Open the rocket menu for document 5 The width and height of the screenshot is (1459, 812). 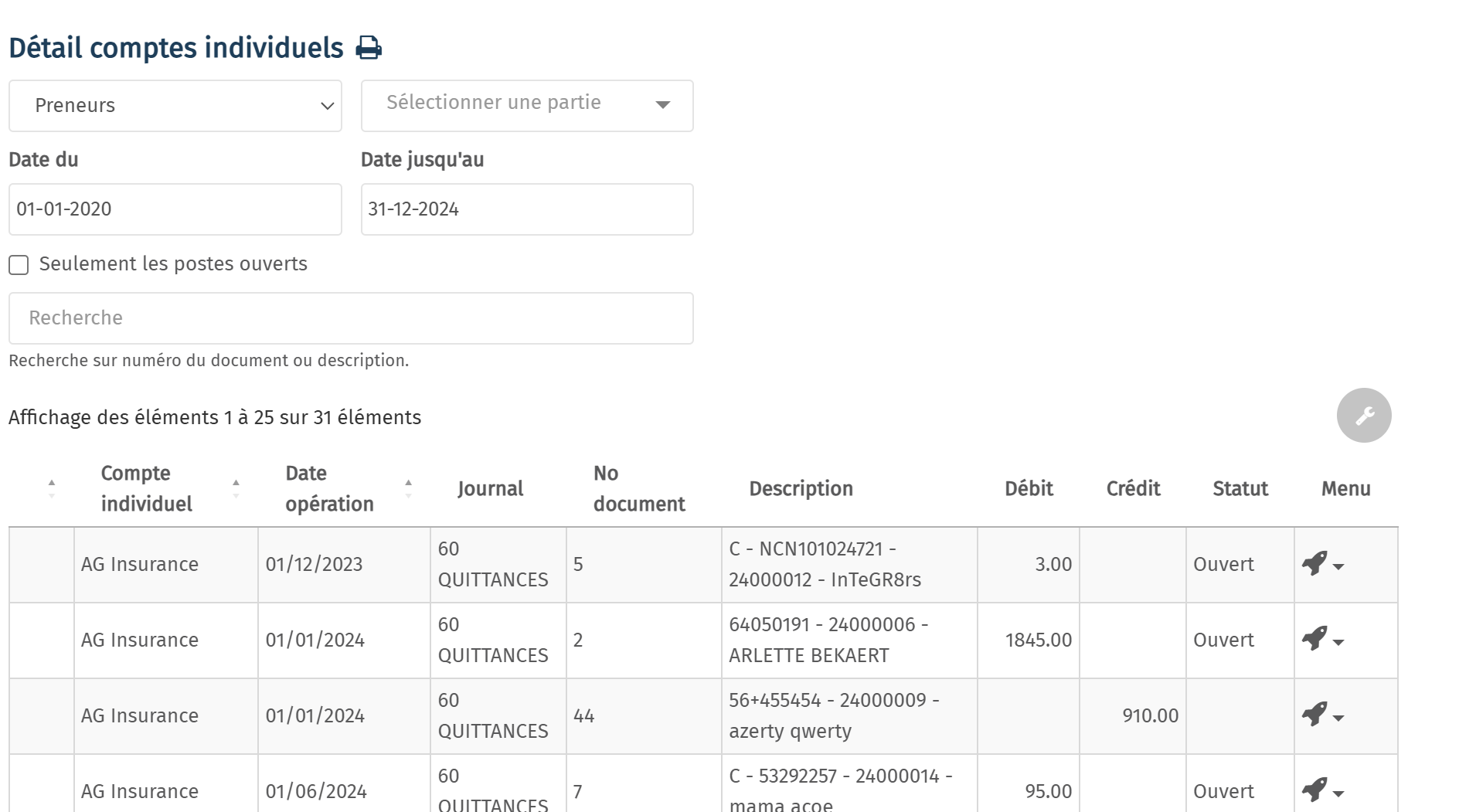tap(1322, 564)
